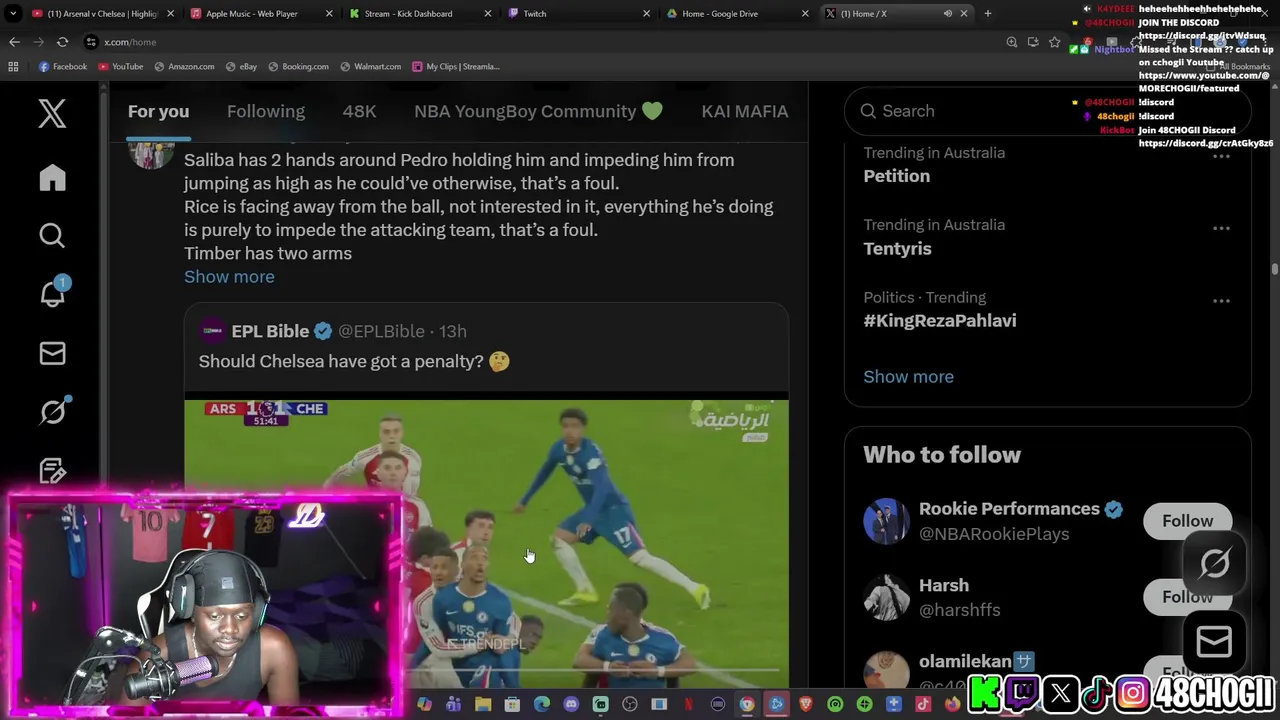Open Notifications via the bell icon
Viewport: 1280px width, 720px height.
[x=52, y=294]
